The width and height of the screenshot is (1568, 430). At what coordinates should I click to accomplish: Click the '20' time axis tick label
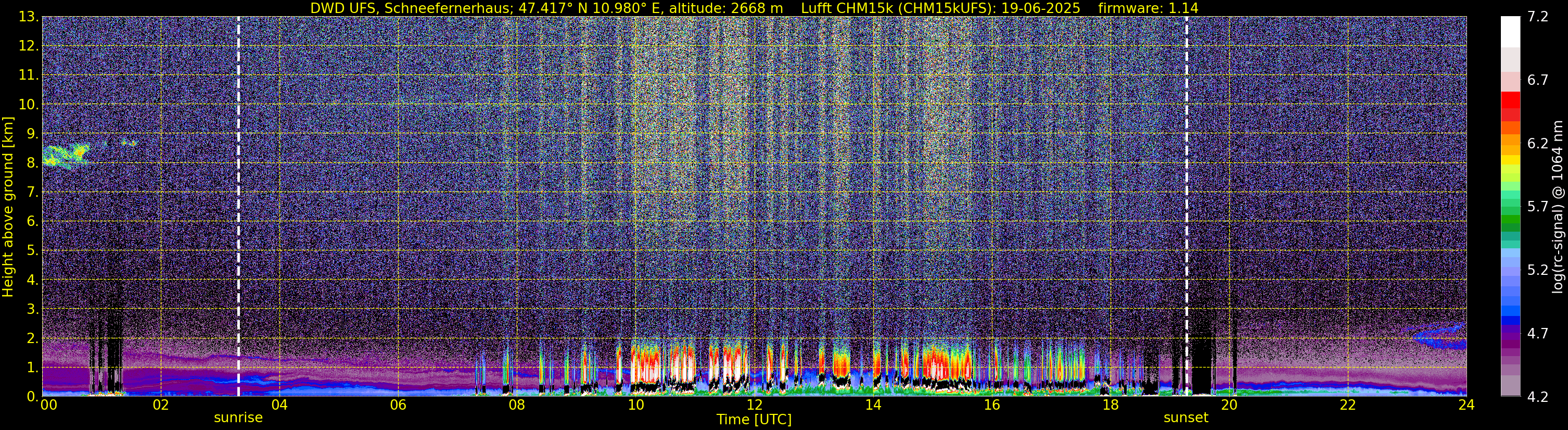pos(1229,405)
